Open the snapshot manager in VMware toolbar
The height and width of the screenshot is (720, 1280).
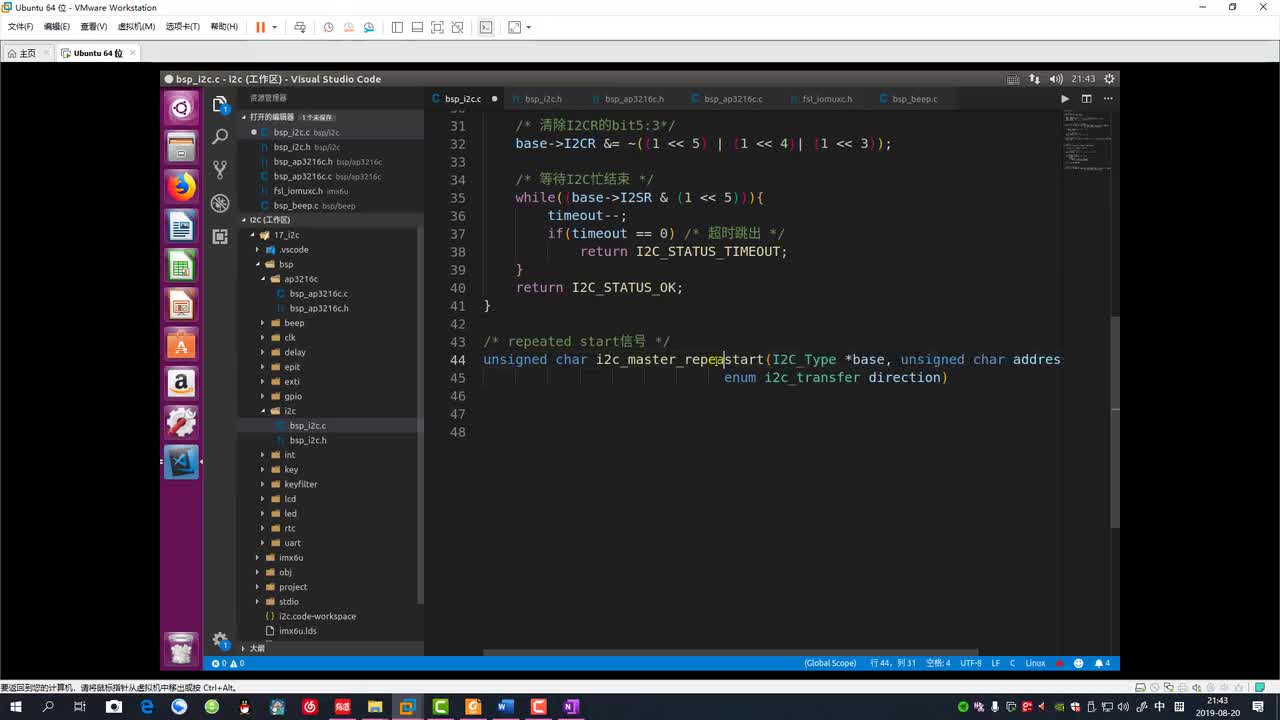(369, 27)
